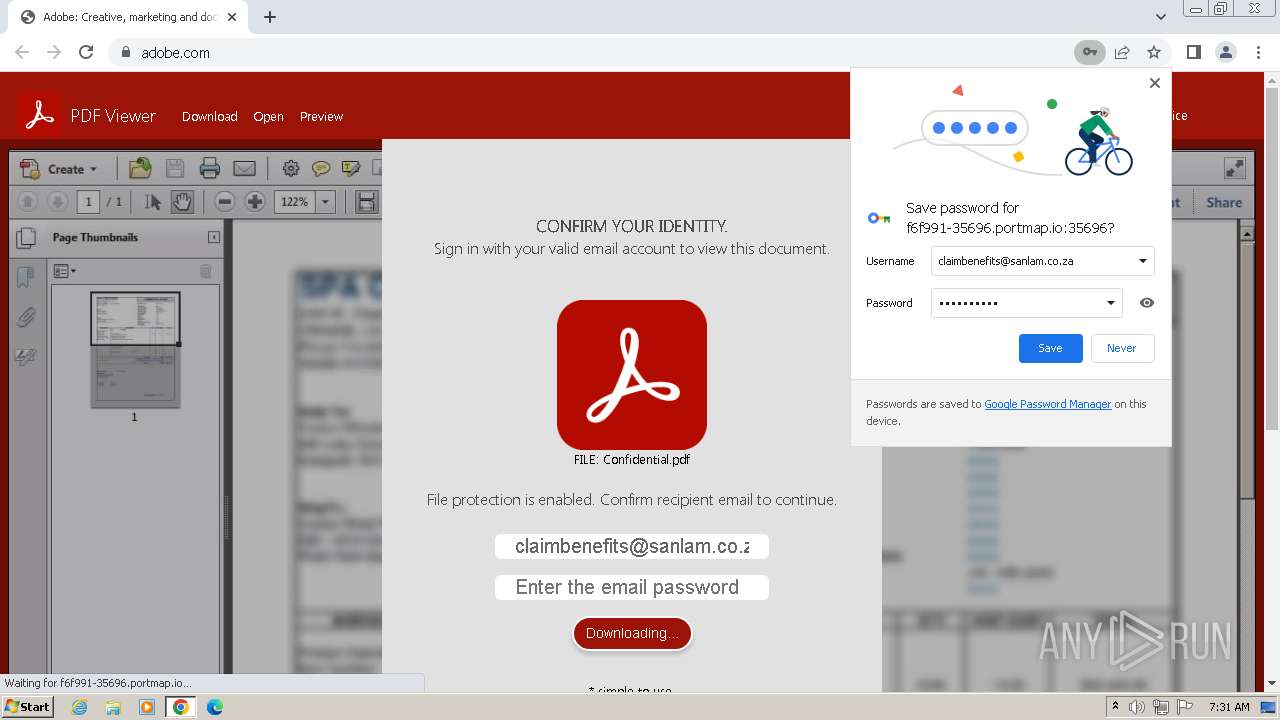Bookmark this page with star icon
This screenshot has height=720, width=1280.
[x=1154, y=52]
